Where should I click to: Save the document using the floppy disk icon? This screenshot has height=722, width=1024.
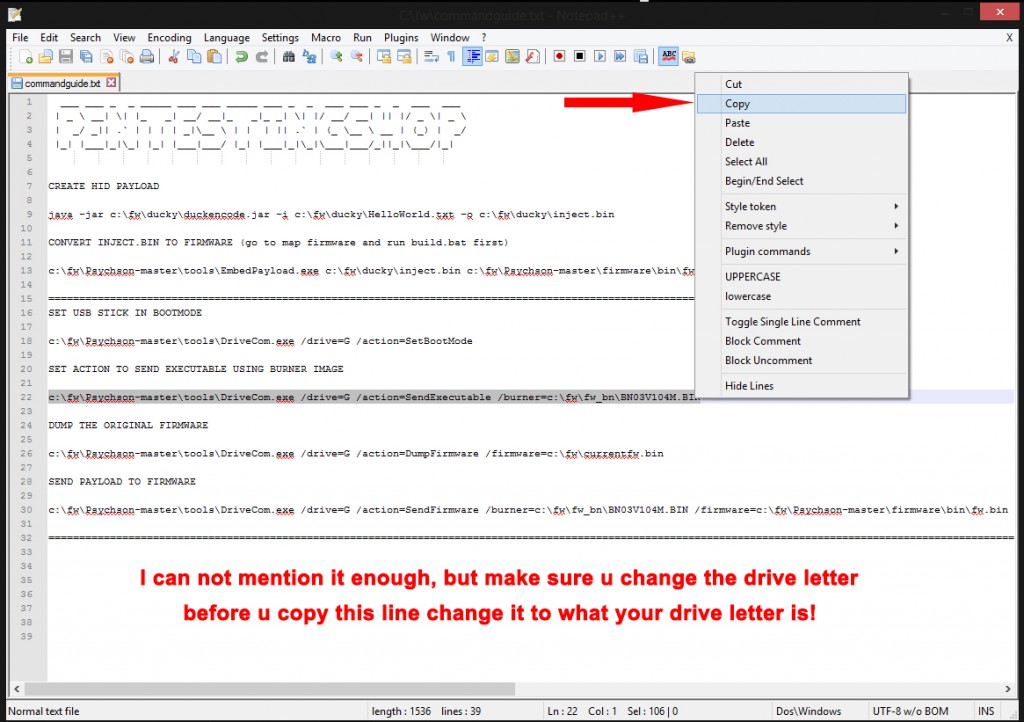(66, 57)
